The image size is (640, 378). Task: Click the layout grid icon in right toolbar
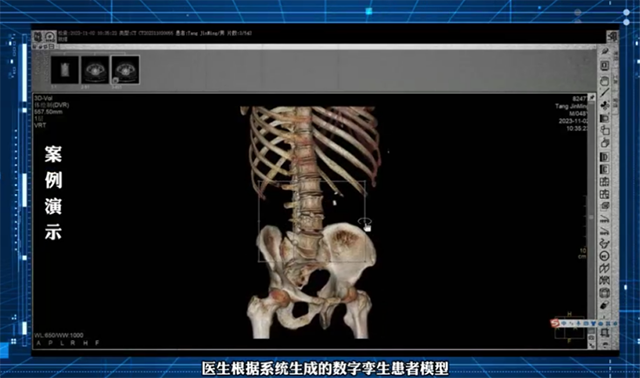604,181
